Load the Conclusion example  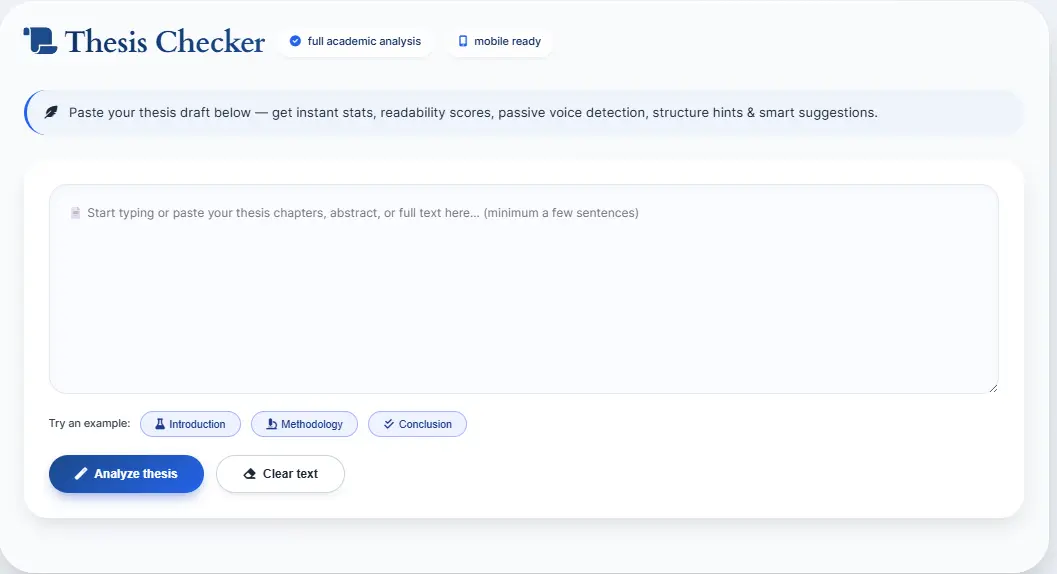click(417, 424)
